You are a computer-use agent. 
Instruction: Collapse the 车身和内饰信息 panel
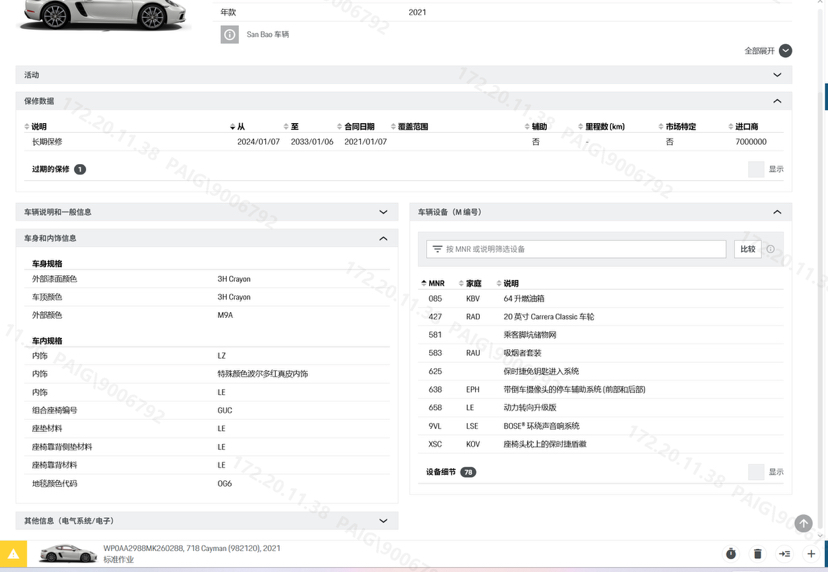click(x=383, y=238)
